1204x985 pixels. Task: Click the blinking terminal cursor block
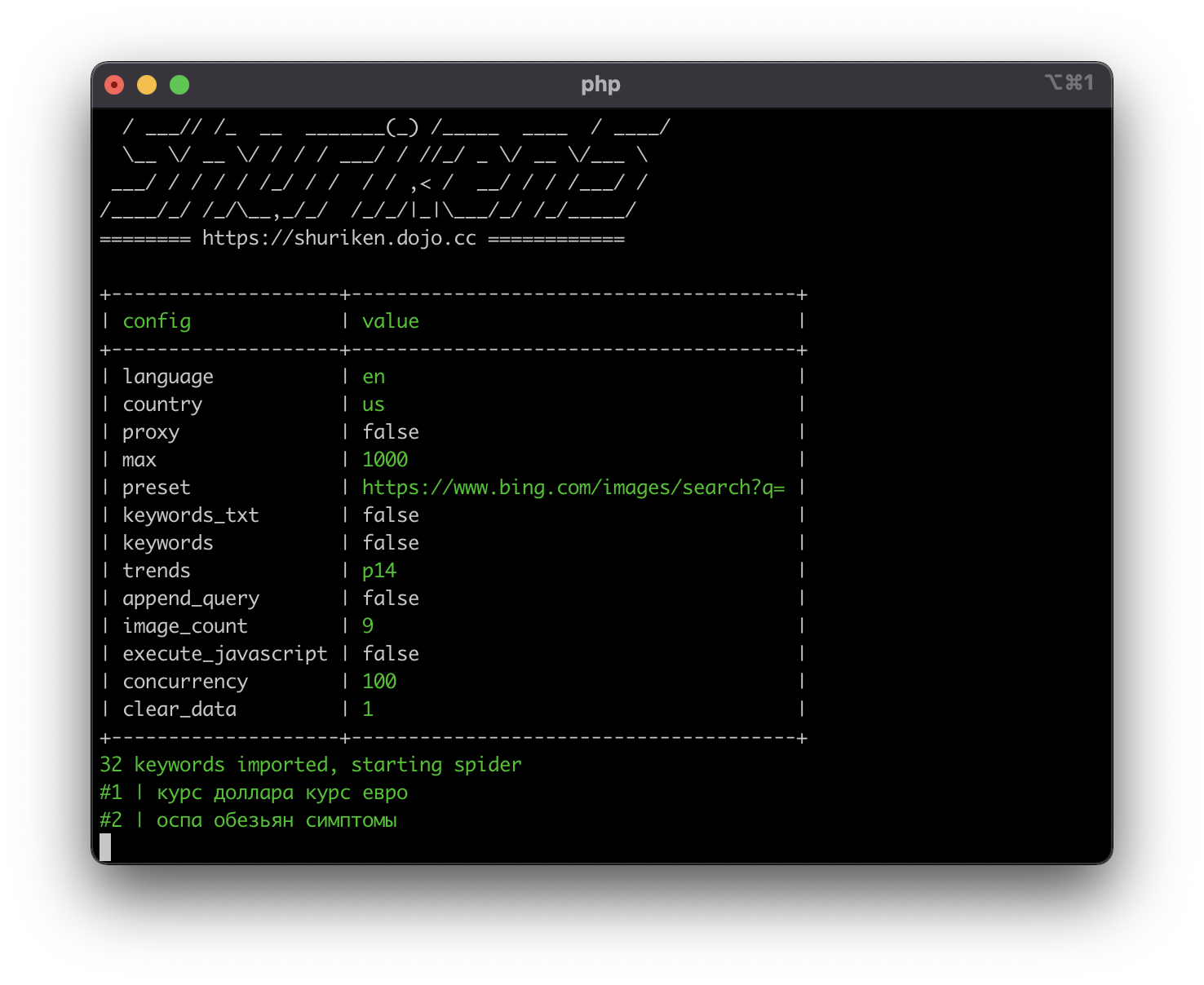click(x=105, y=847)
